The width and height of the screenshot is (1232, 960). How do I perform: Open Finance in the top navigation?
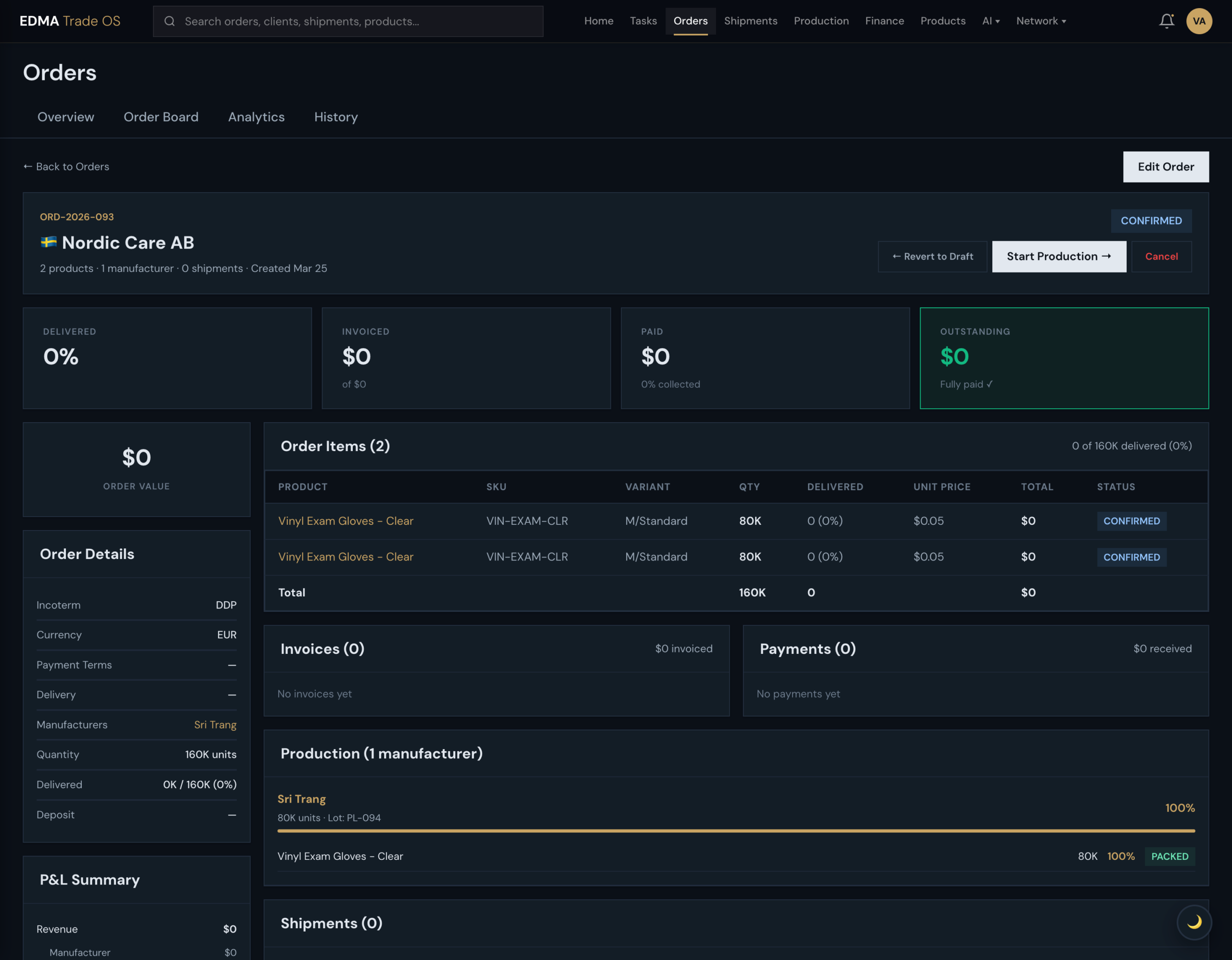[x=884, y=21]
